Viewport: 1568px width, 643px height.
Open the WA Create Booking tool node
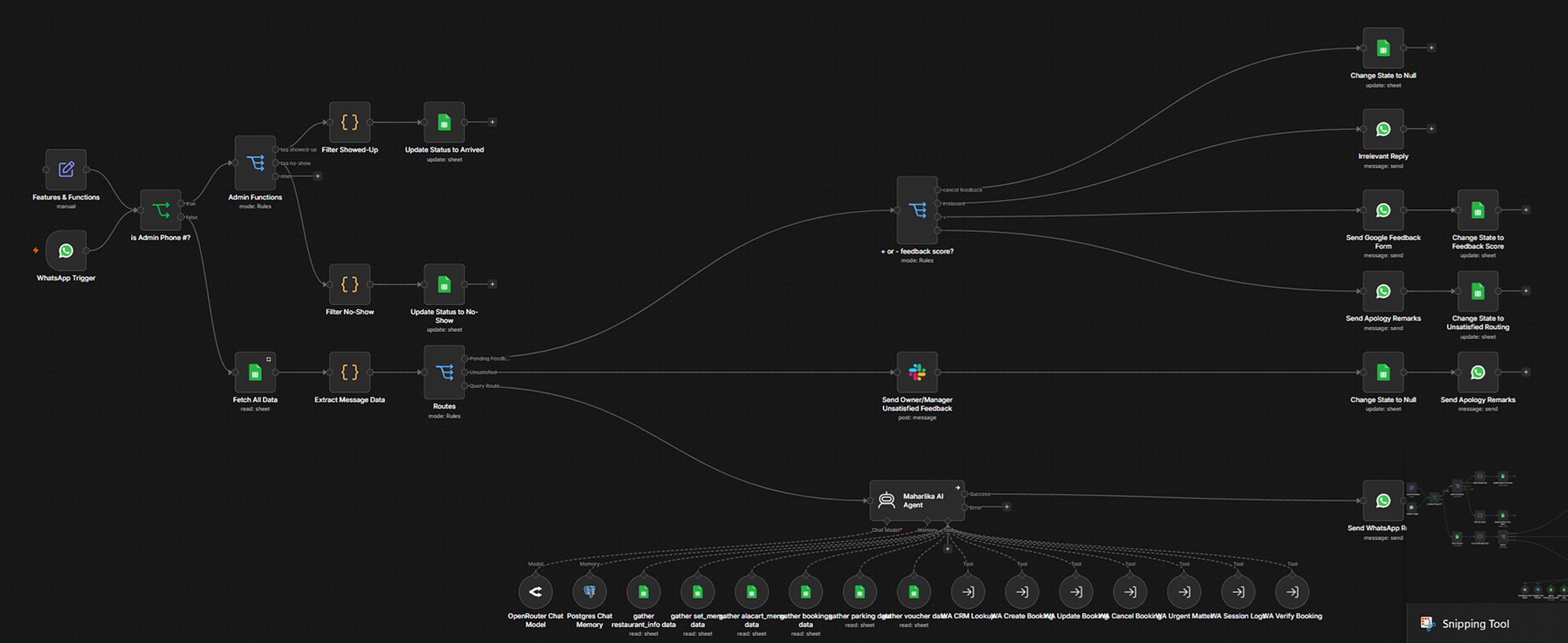point(1022,591)
